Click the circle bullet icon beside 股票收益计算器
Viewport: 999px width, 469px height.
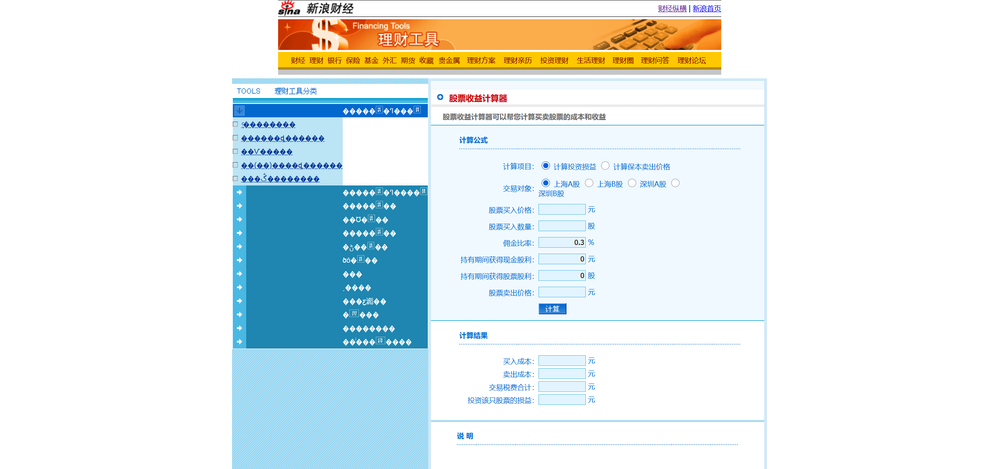440,97
